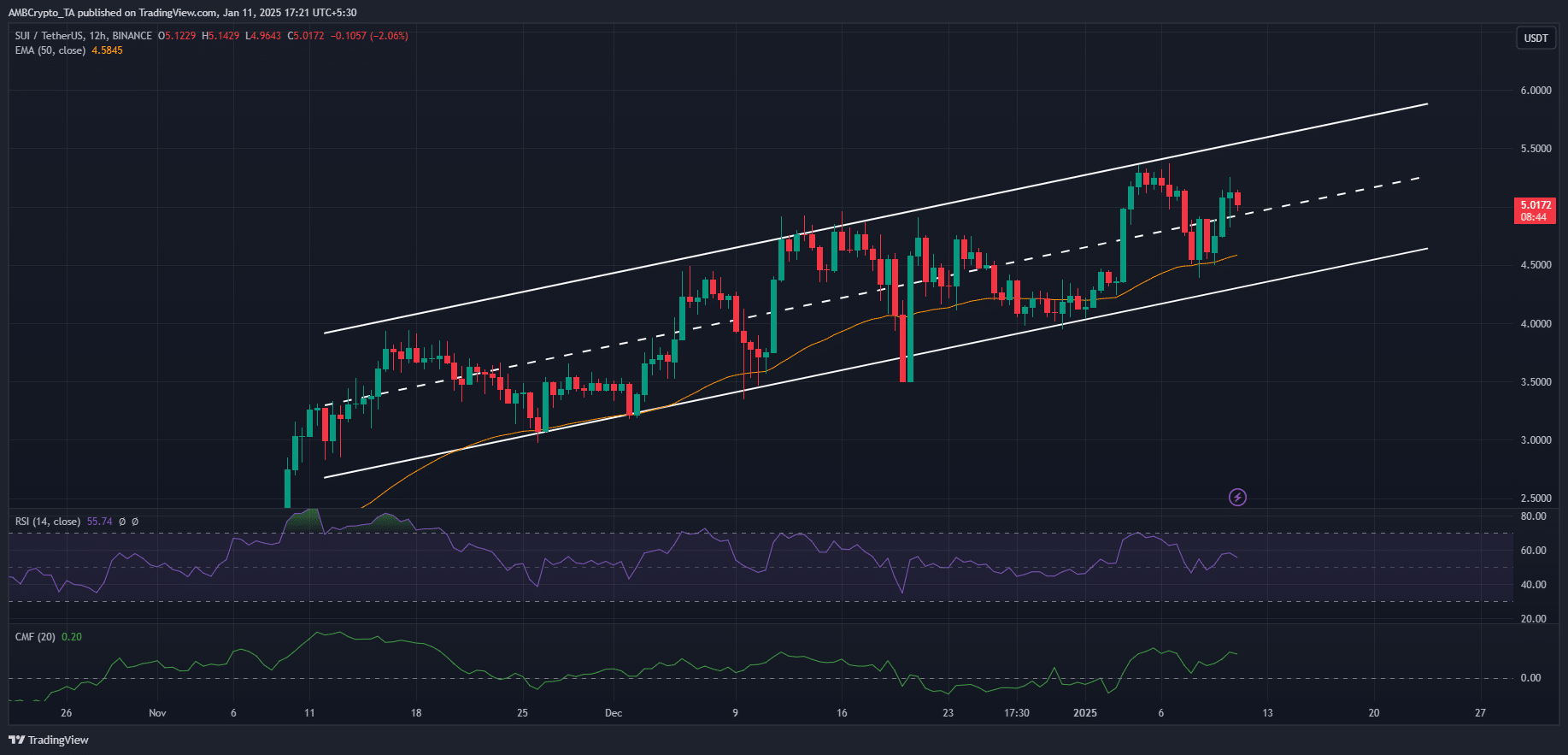
Task: Click the green CMF value 0.20
Action: [x=72, y=637]
